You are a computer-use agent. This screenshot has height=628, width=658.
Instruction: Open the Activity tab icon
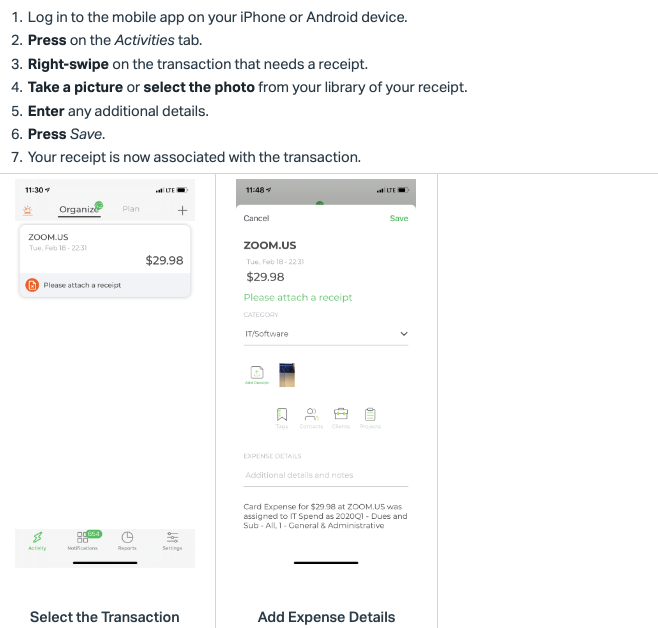point(37,540)
